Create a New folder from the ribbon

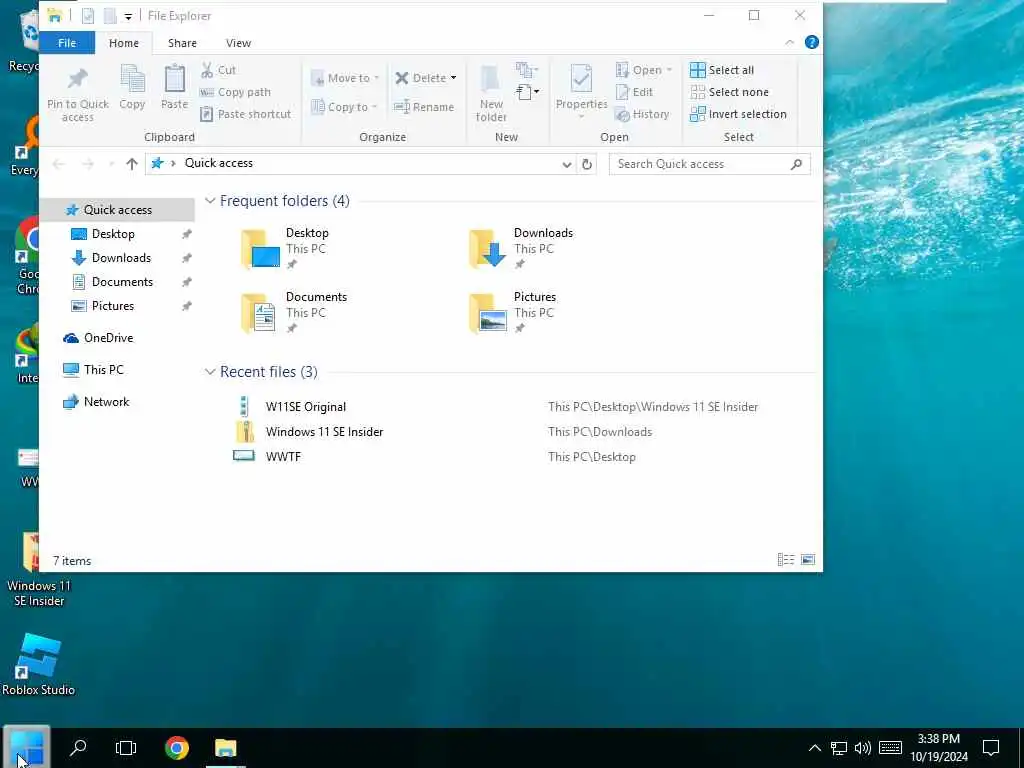pyautogui.click(x=491, y=93)
